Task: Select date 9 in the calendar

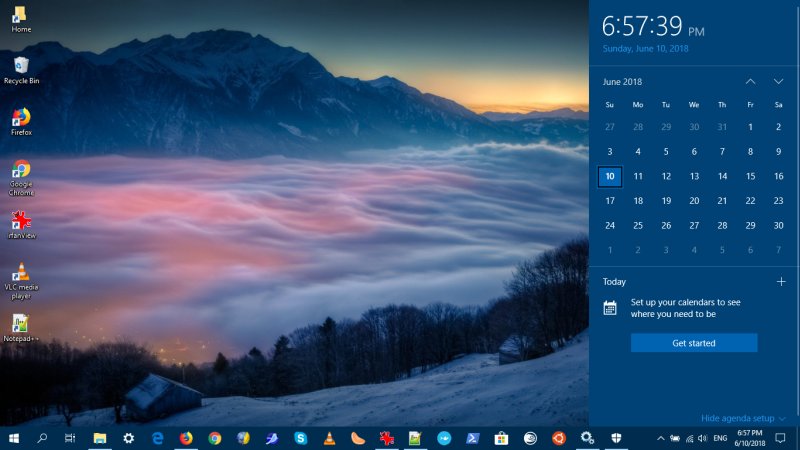Action: coord(778,152)
